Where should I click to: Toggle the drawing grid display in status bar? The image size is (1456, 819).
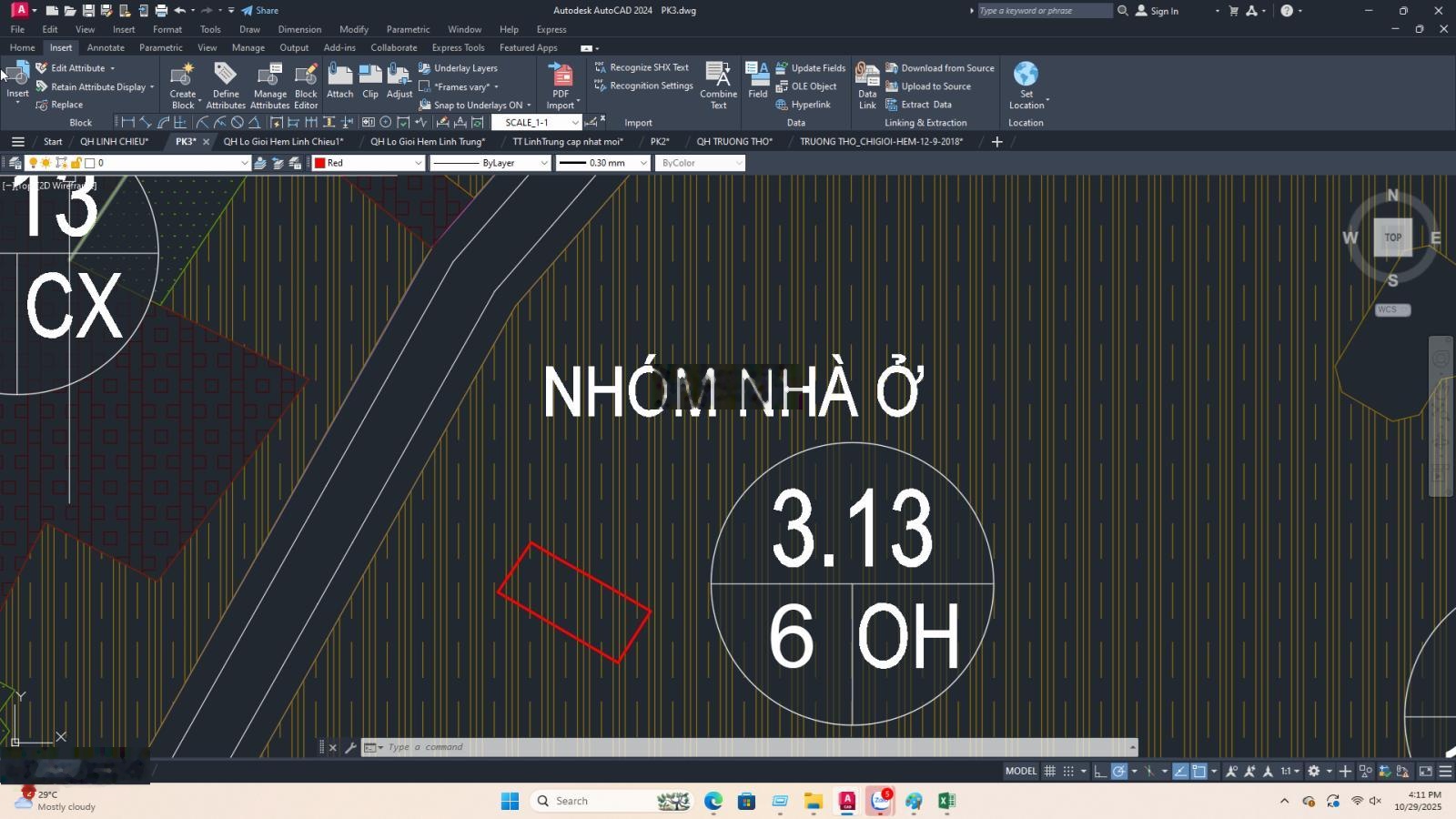click(1049, 772)
